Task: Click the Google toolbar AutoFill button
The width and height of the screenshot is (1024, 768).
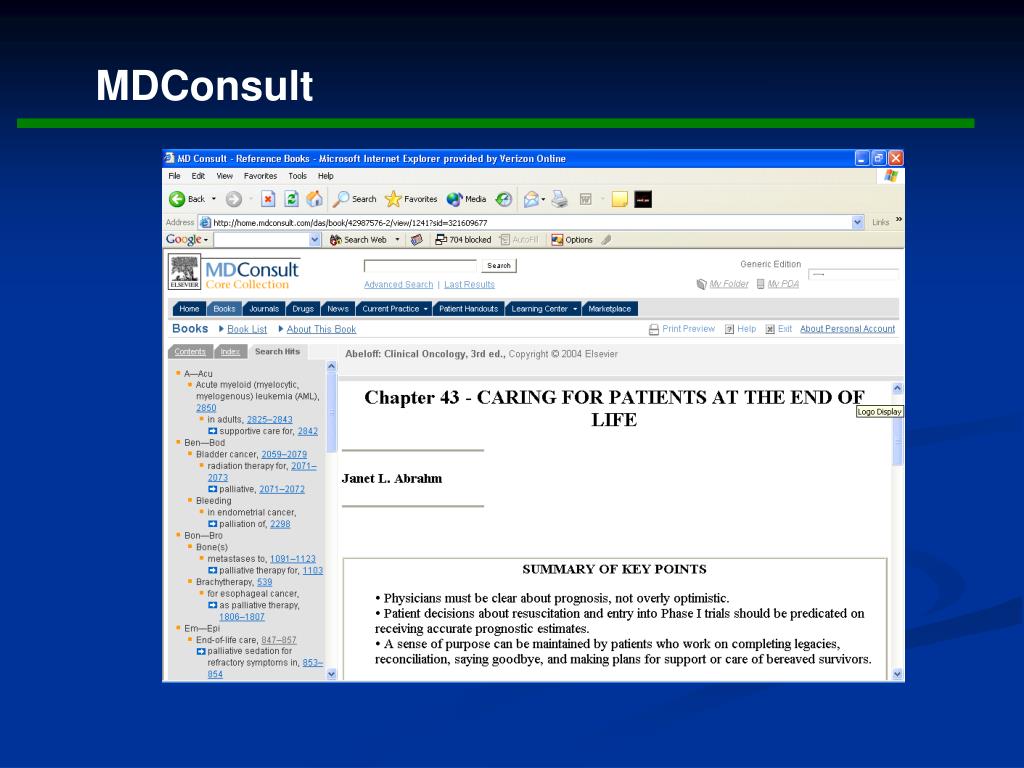Action: (x=519, y=240)
